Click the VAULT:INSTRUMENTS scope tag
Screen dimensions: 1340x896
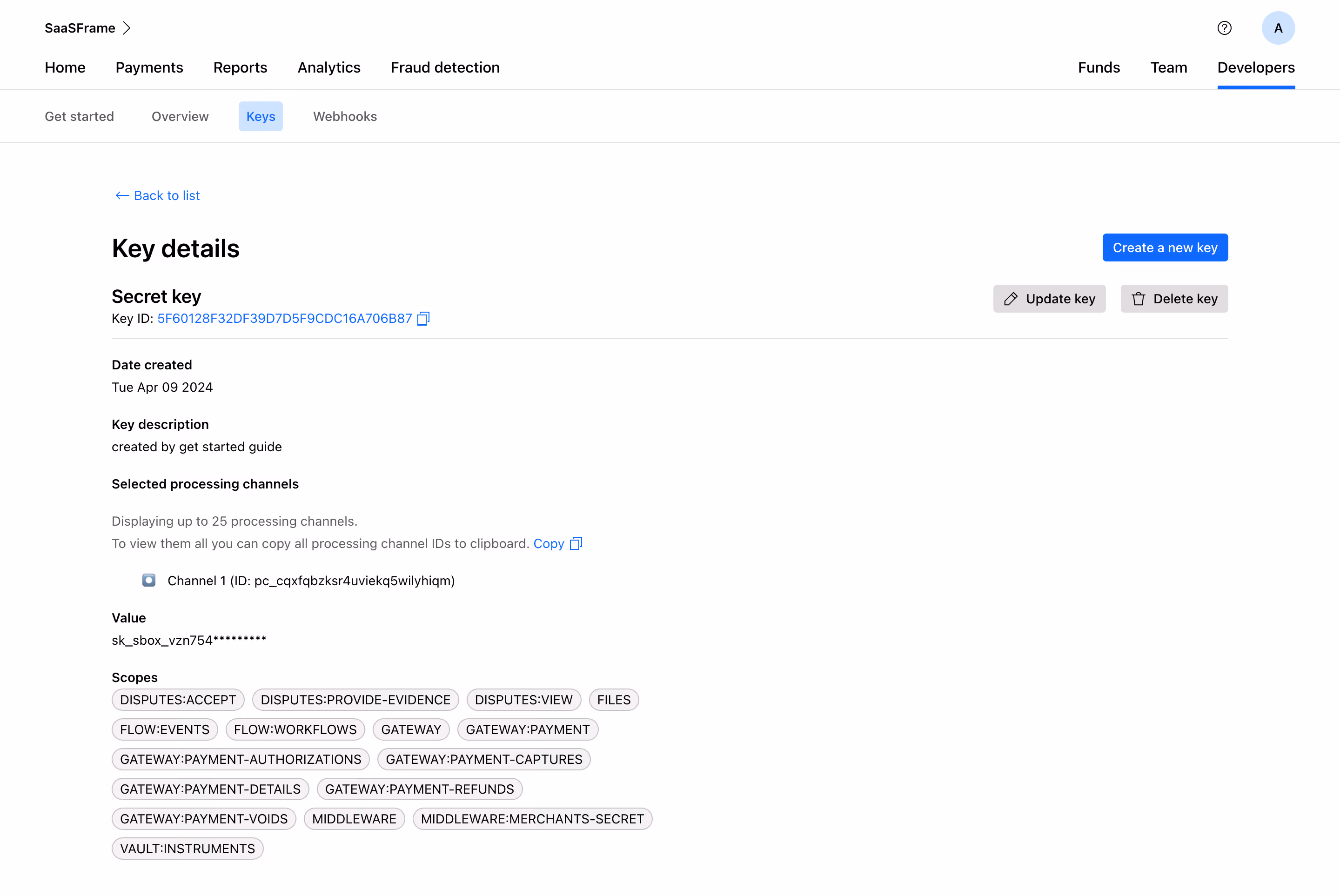point(188,849)
